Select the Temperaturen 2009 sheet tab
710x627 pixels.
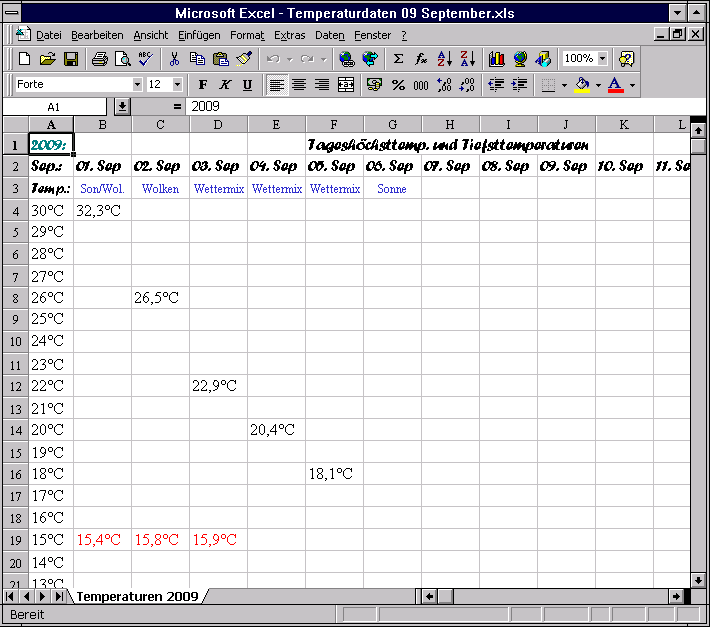tap(137, 596)
